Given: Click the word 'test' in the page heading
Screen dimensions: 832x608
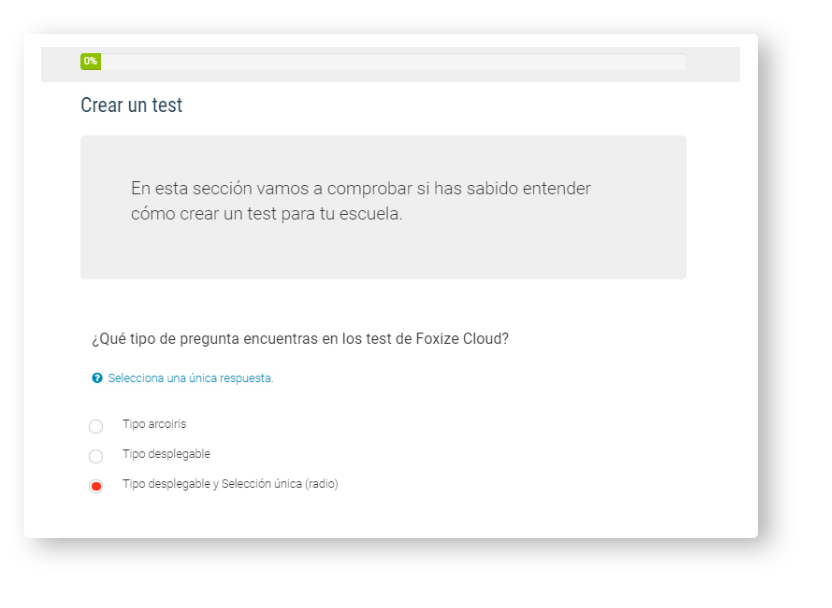Looking at the screenshot, I should (167, 105).
